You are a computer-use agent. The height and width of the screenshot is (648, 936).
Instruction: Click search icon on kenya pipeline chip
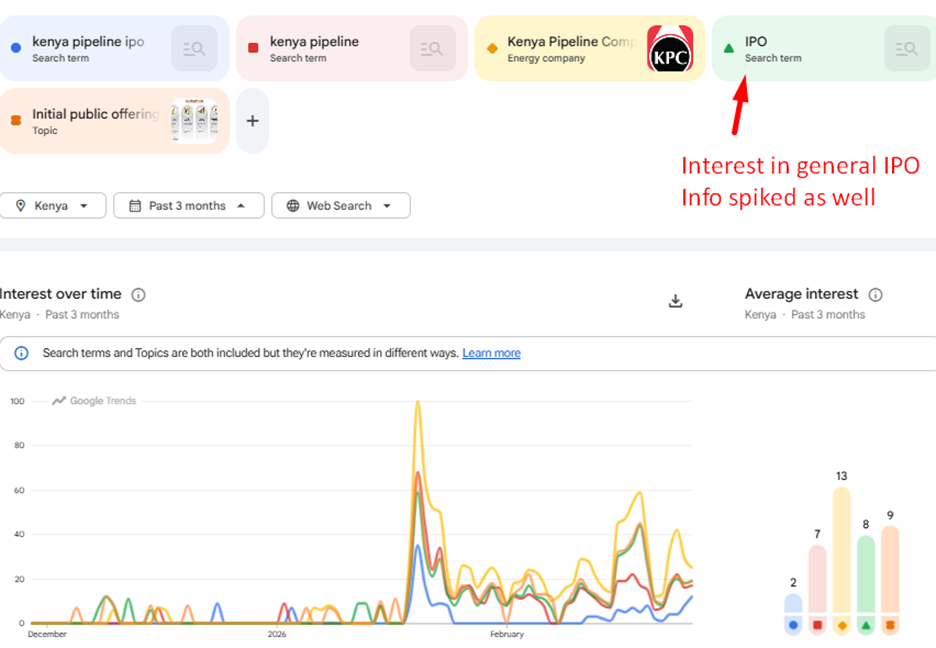(x=432, y=48)
